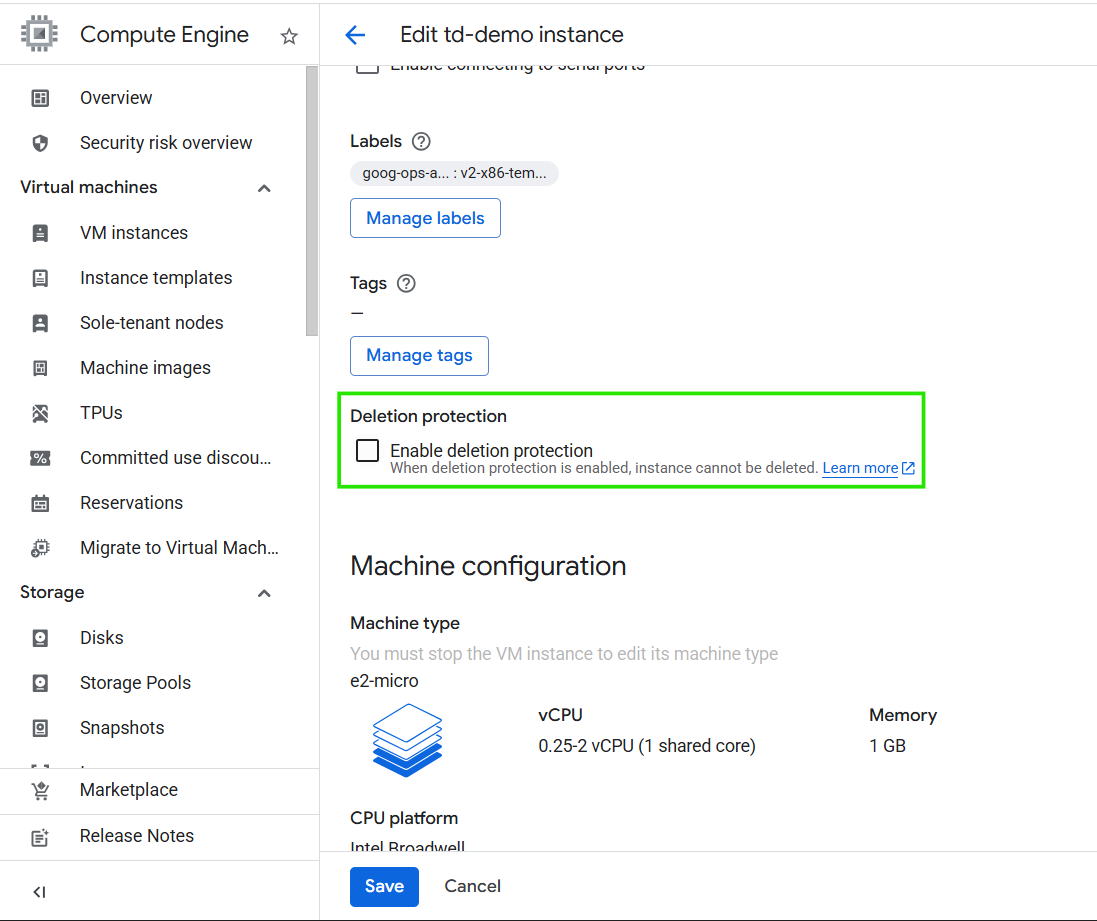Viewport: 1097px width, 921px height.
Task: Collapse the Virtual machines section
Action: click(264, 188)
